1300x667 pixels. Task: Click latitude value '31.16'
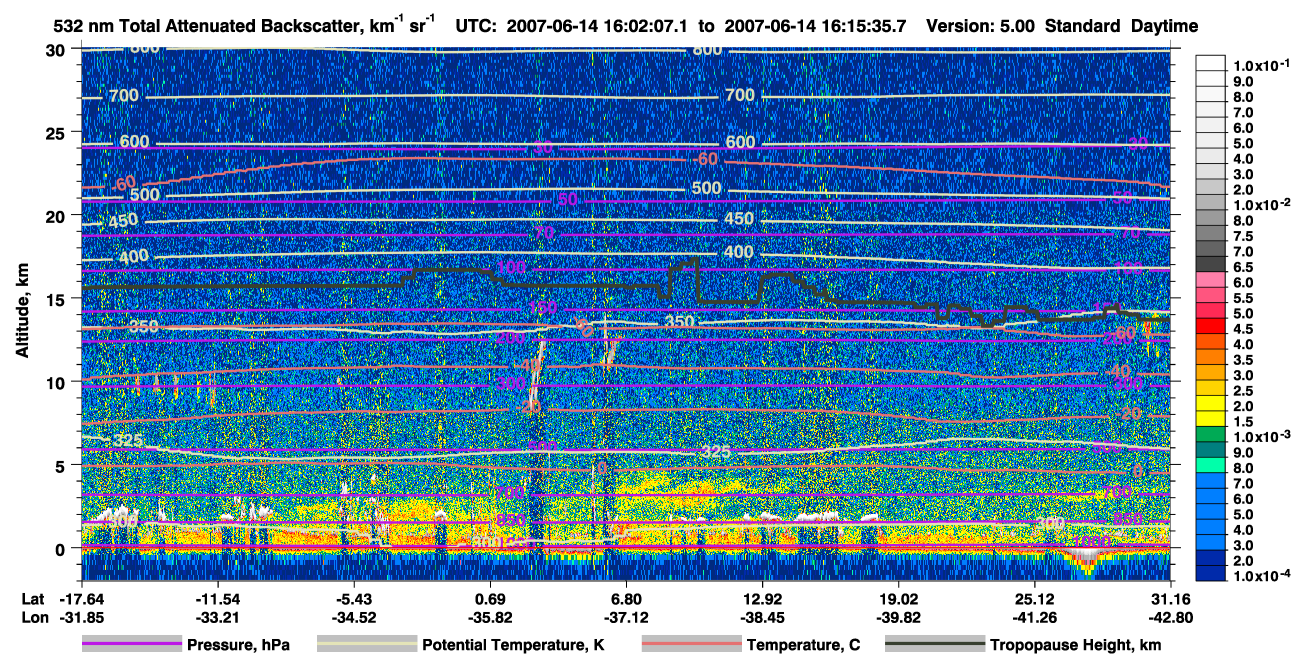1170,598
